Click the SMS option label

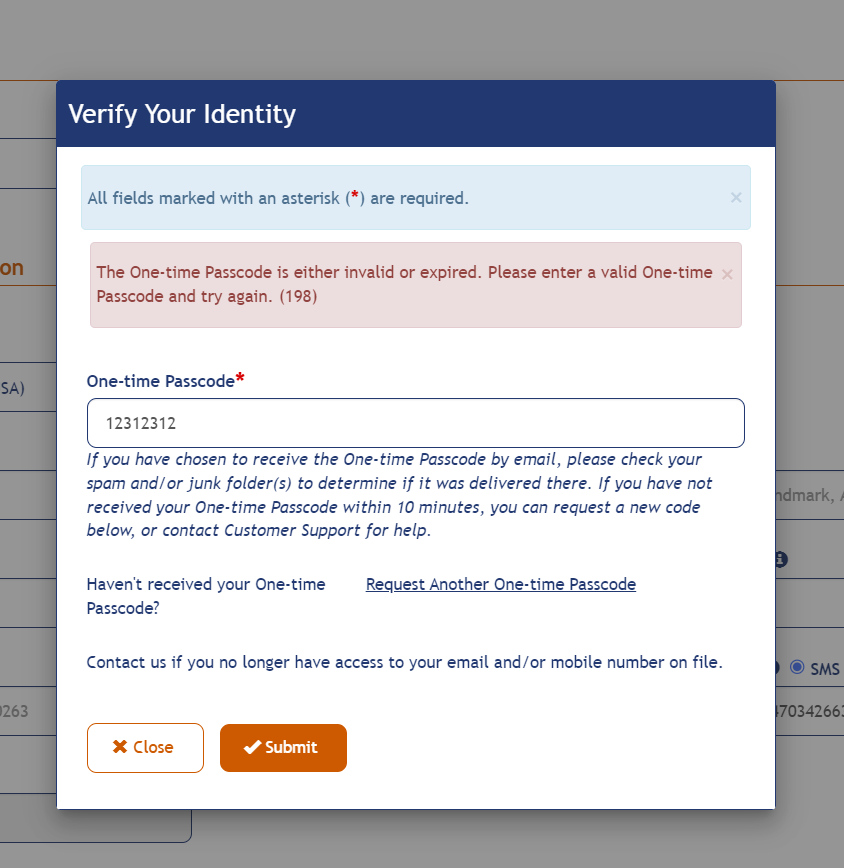825,668
